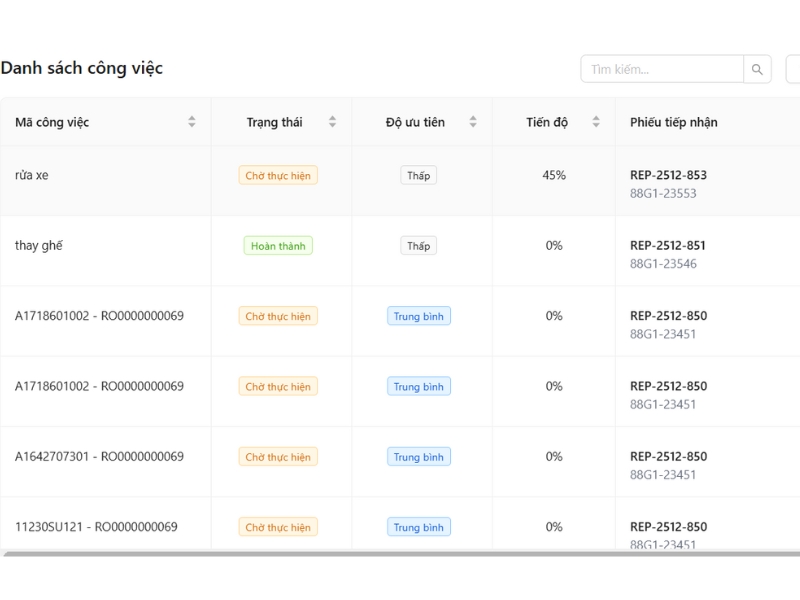The image size is (800, 600).
Task: Type in the Tìm kiếm search field
Action: click(662, 69)
